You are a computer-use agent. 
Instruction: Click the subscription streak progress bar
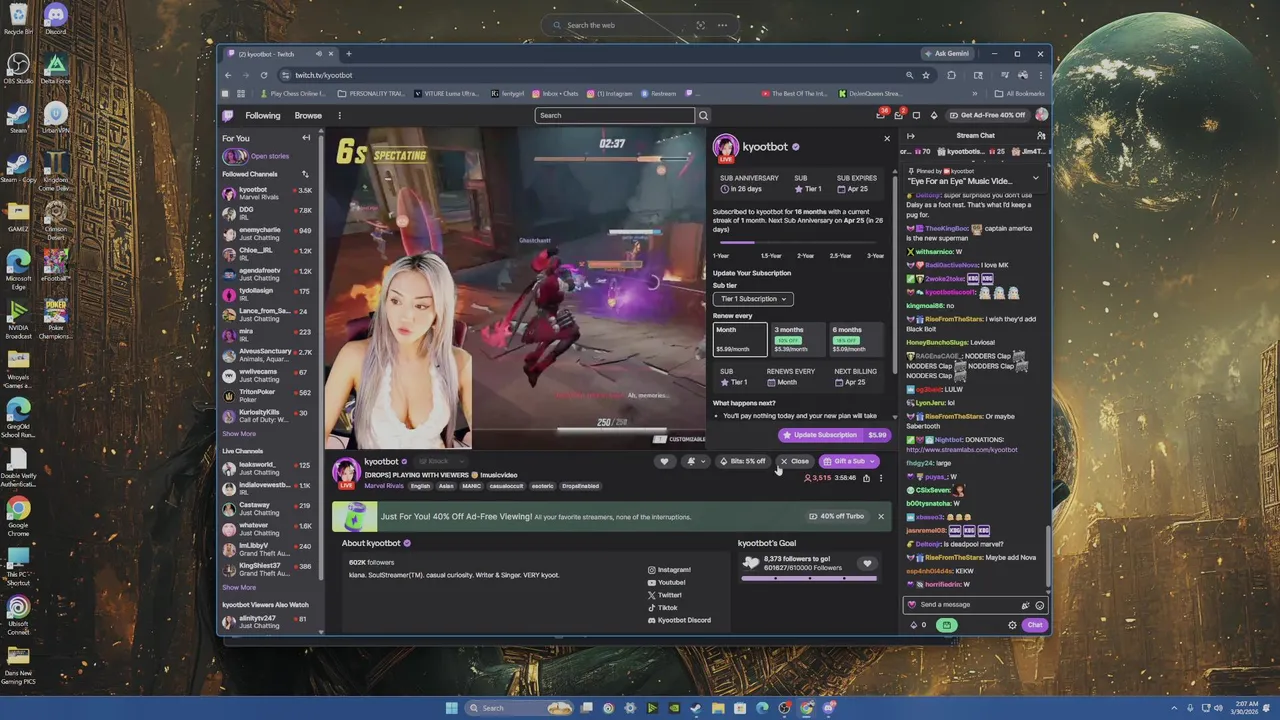(798, 243)
